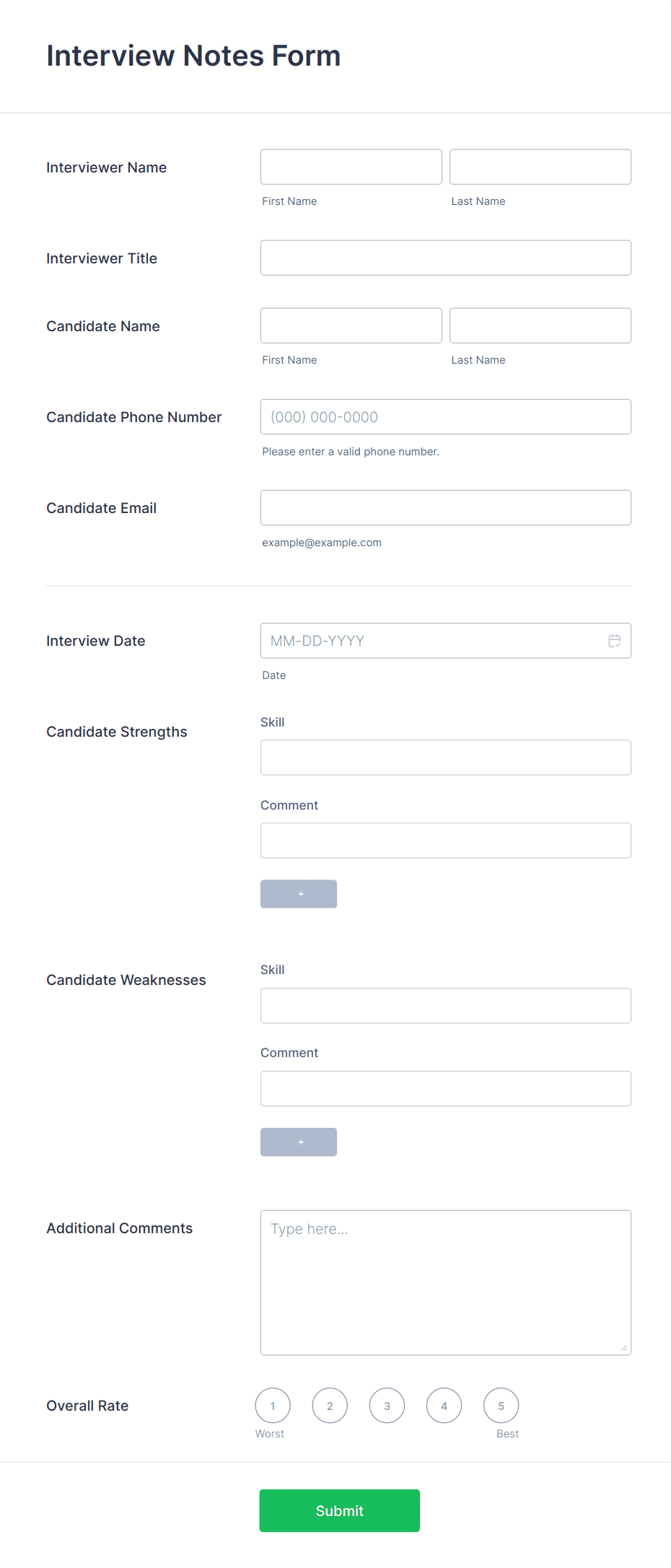Select rating 3 for Overall Rate
This screenshot has width=671, height=1568.
pos(387,1405)
